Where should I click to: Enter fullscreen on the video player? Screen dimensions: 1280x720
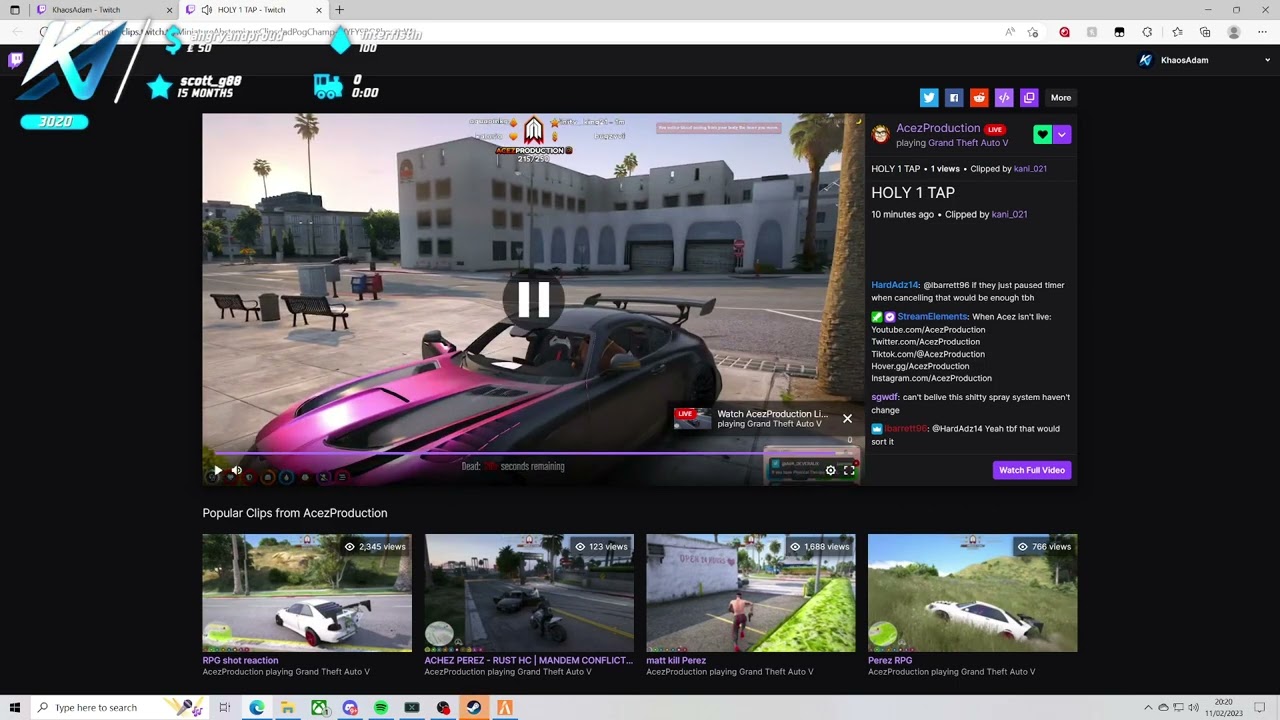(x=849, y=470)
